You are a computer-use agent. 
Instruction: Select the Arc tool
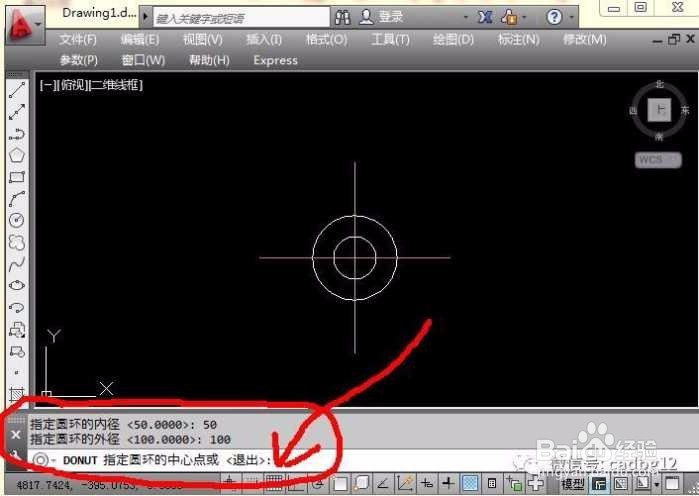tap(17, 199)
